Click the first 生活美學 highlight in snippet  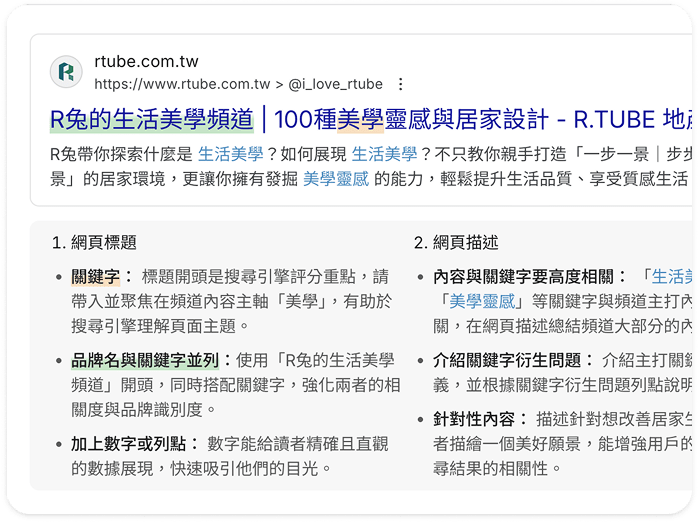point(231,154)
